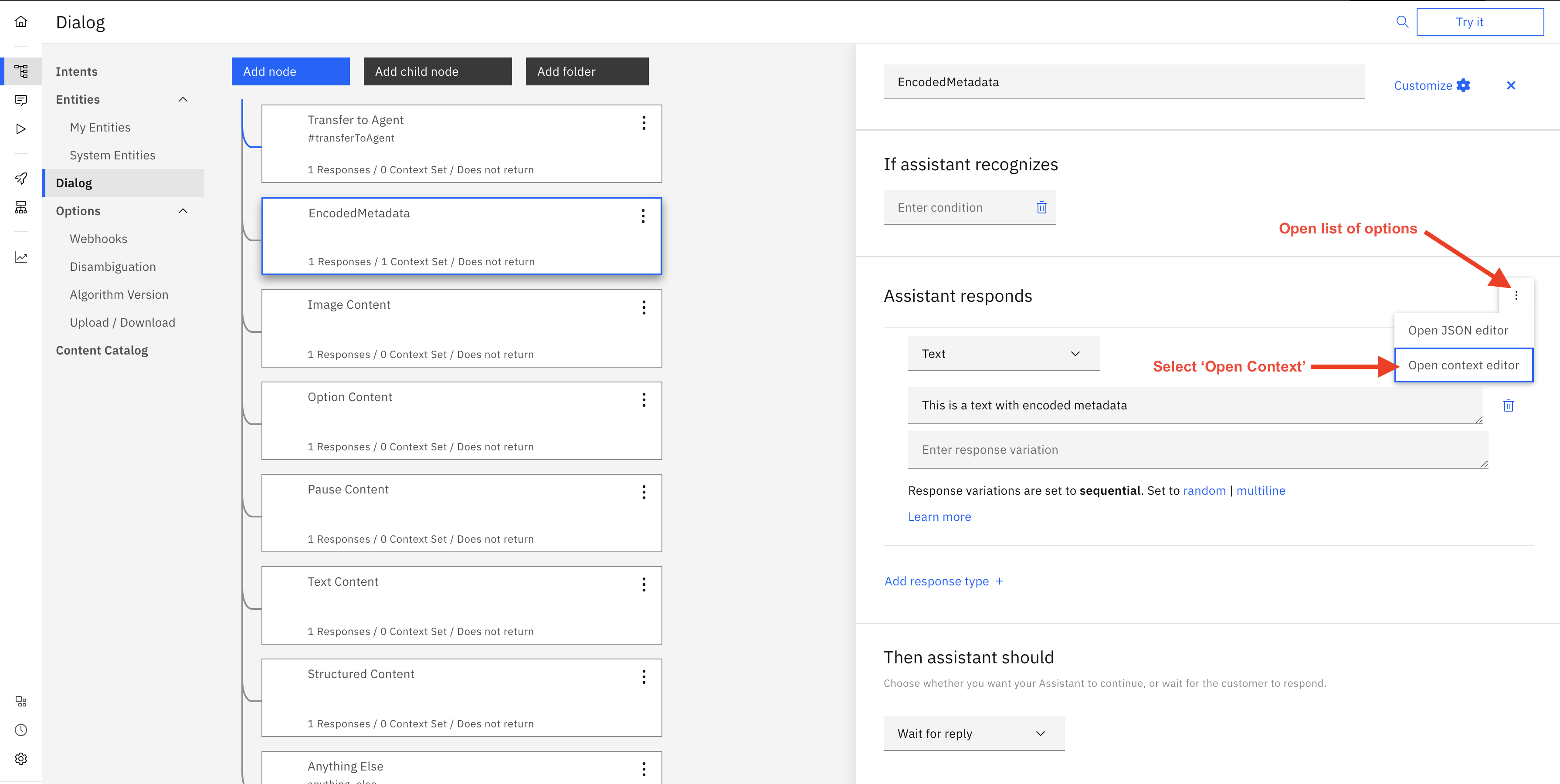This screenshot has width=1560, height=784.
Task: Collapse the Entities section chevron
Action: (183, 99)
